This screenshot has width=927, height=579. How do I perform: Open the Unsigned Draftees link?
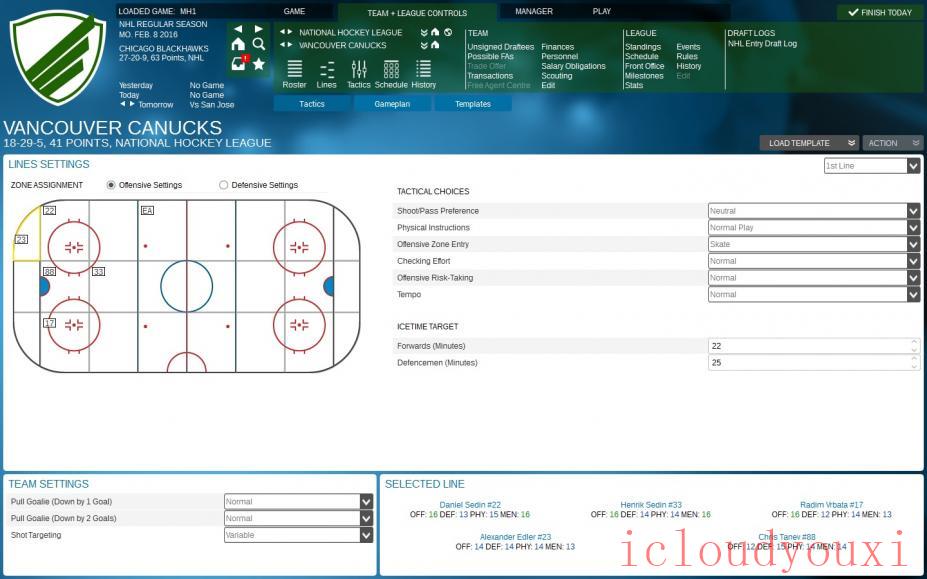pos(500,47)
